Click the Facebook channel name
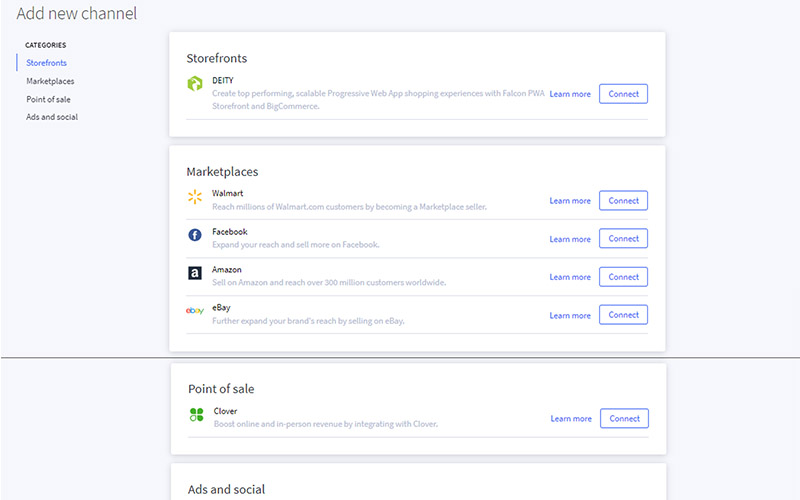 pos(230,232)
